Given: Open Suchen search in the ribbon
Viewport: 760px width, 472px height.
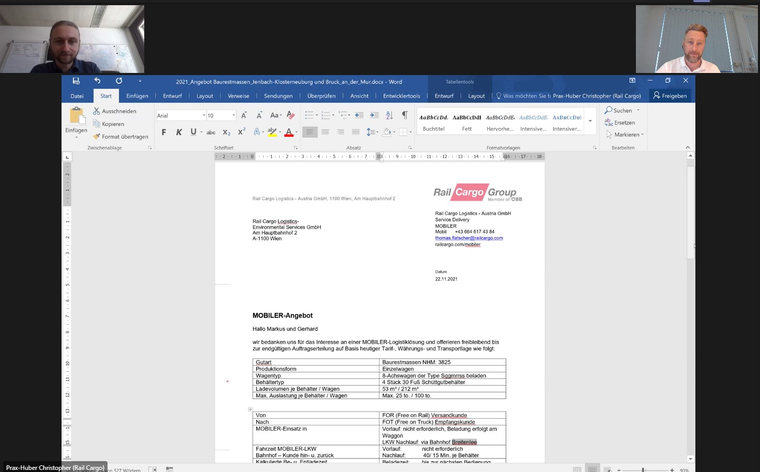Looking at the screenshot, I should click(618, 110).
